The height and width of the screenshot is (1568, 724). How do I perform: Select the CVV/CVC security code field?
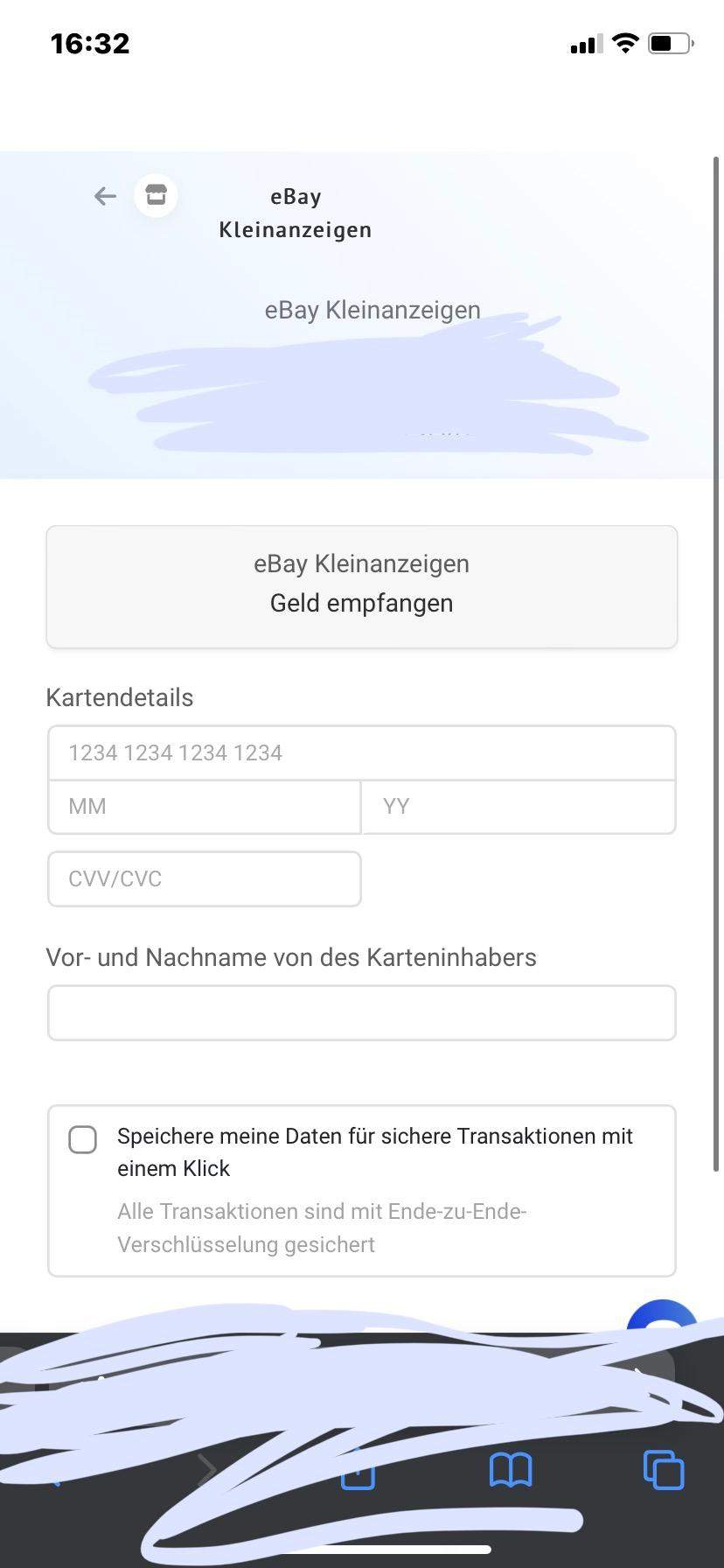pos(204,878)
